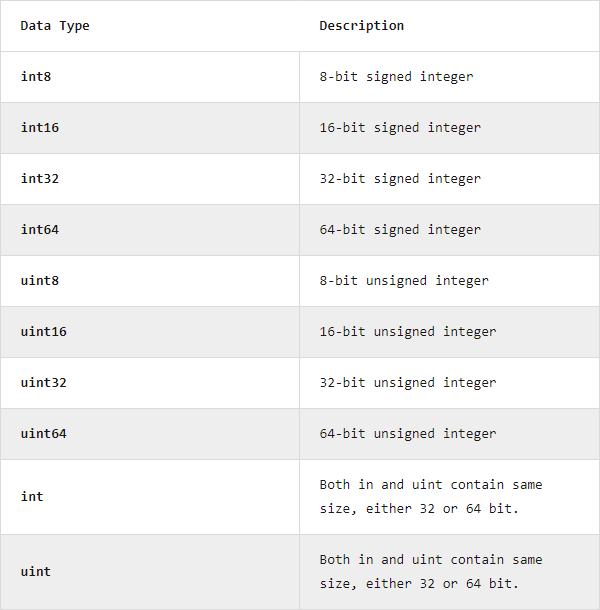
Task: Click the "32-bit signed integer" description
Action: pos(400,179)
